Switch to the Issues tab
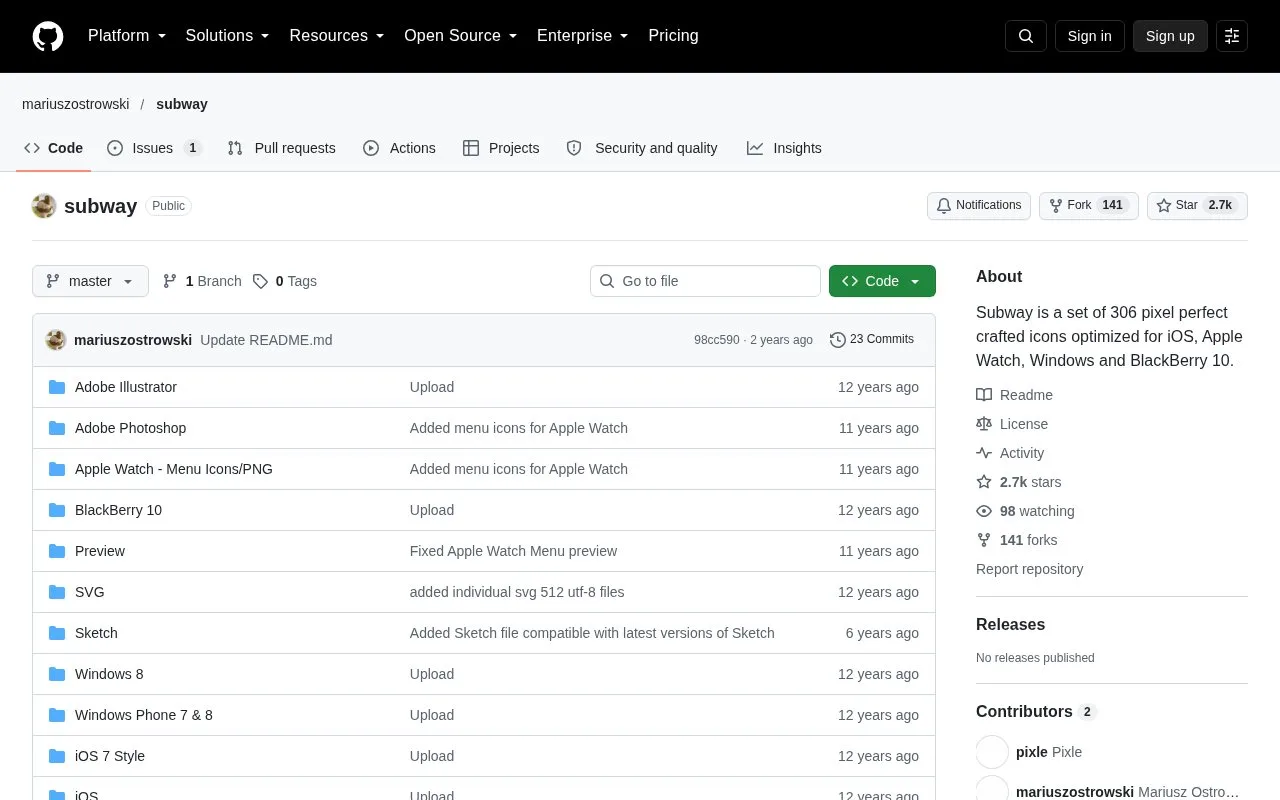The height and width of the screenshot is (800, 1280). (x=155, y=148)
